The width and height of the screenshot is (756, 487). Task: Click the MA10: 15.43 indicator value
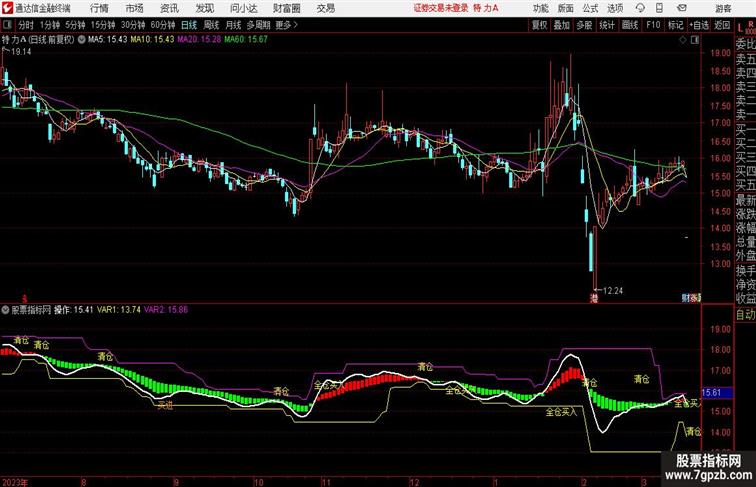(x=152, y=40)
